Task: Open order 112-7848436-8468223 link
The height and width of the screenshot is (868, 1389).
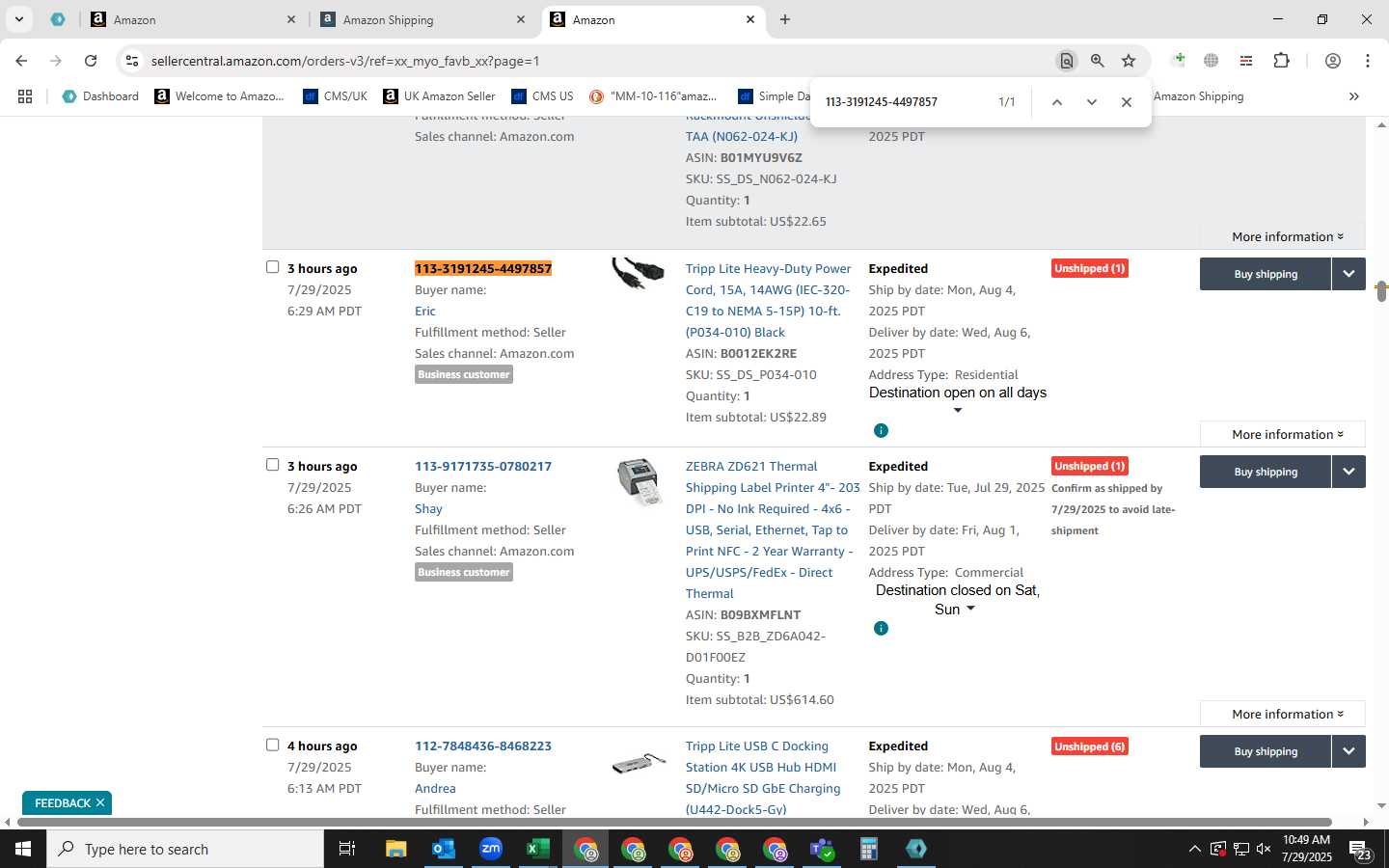Action: 483,746
